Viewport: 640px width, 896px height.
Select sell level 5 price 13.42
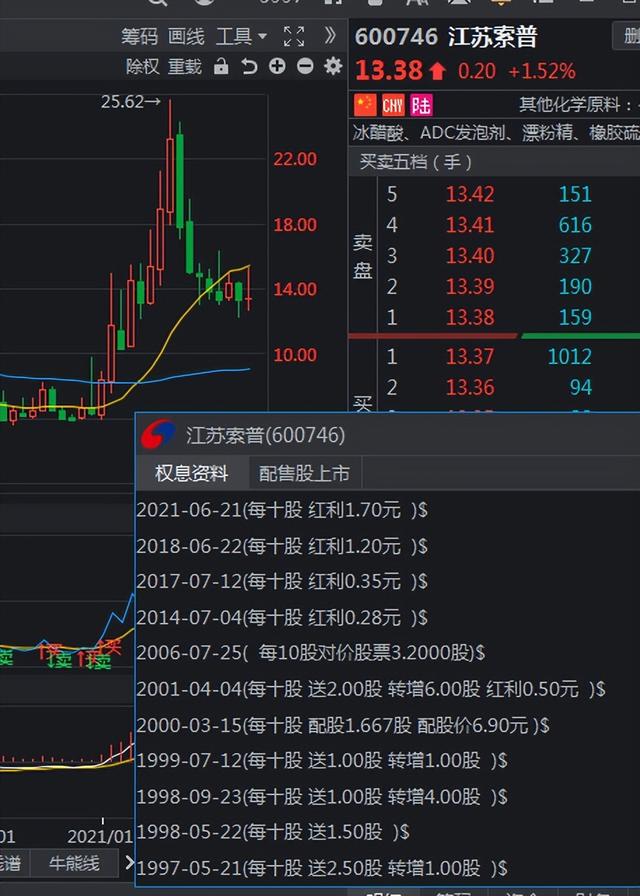(x=470, y=194)
